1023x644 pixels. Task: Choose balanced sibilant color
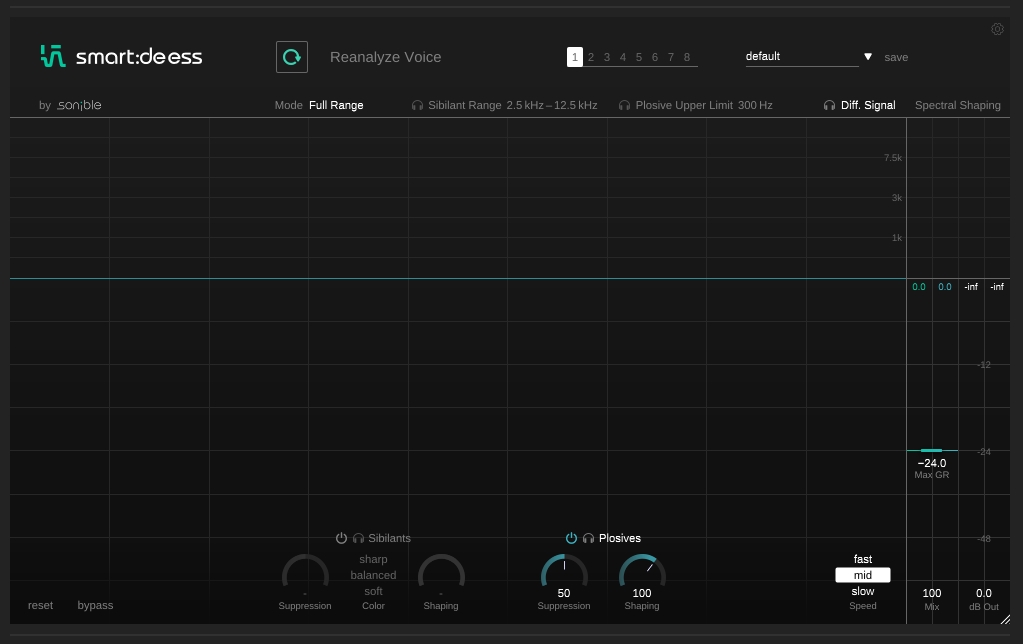coord(373,575)
